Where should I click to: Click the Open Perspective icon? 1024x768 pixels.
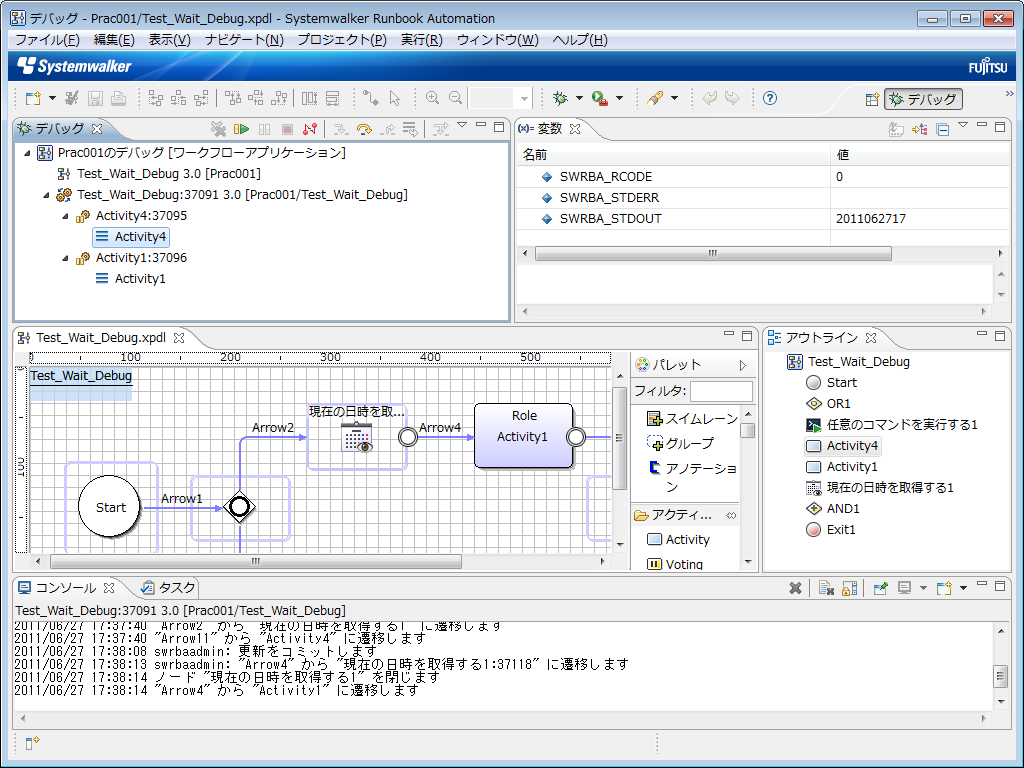[872, 99]
